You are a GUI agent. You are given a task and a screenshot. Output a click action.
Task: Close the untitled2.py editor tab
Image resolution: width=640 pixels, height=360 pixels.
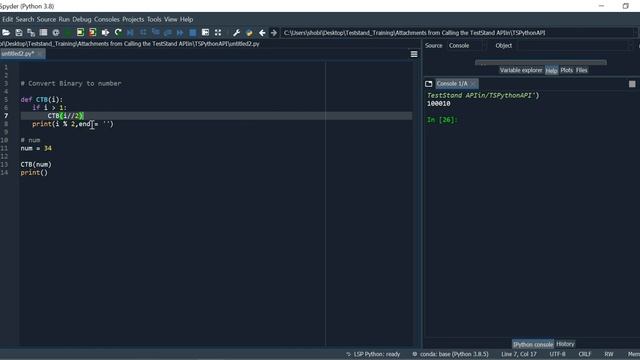(x=40, y=54)
